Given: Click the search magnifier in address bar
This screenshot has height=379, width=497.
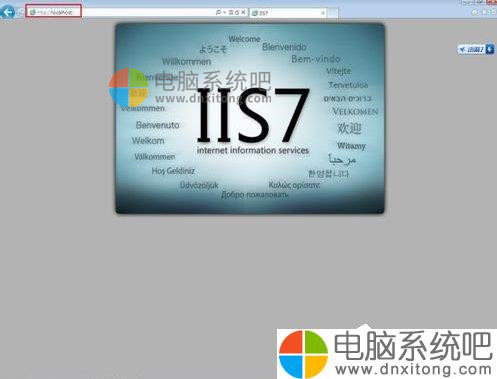Looking at the screenshot, I should [x=218, y=12].
